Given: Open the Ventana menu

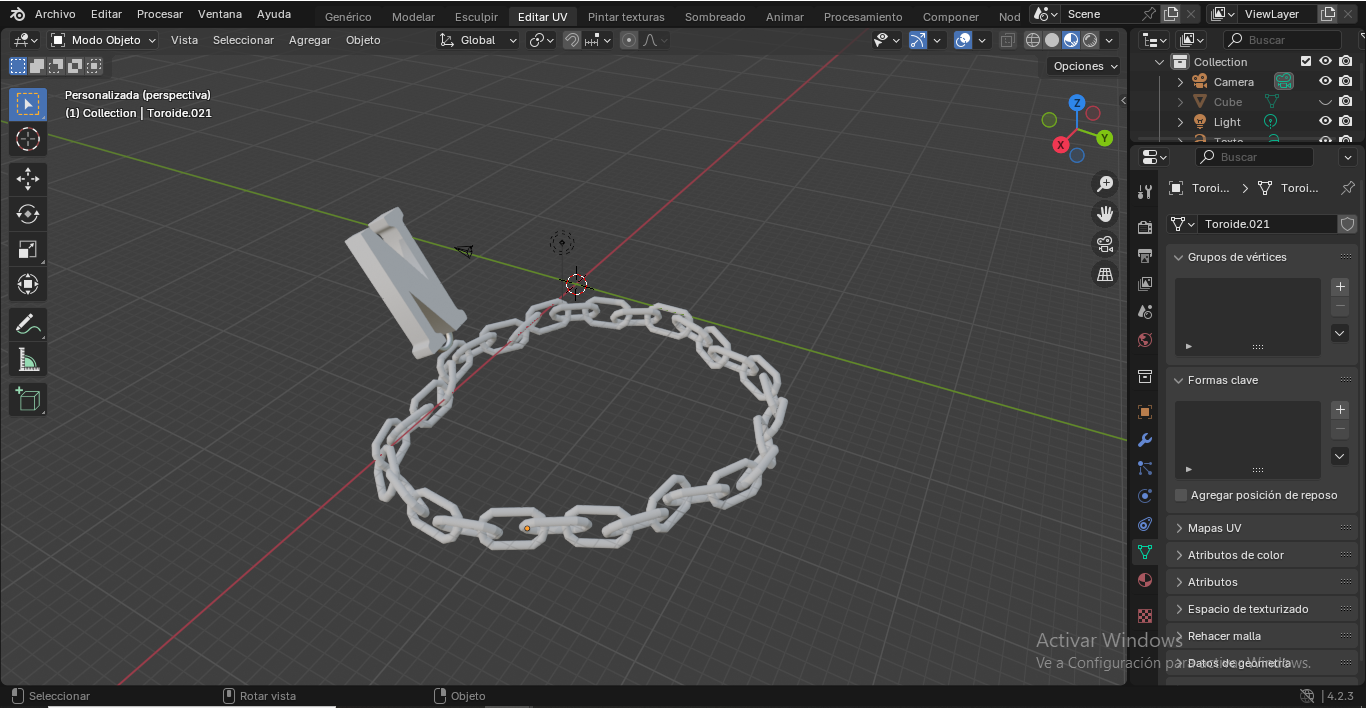Looking at the screenshot, I should tap(220, 14).
